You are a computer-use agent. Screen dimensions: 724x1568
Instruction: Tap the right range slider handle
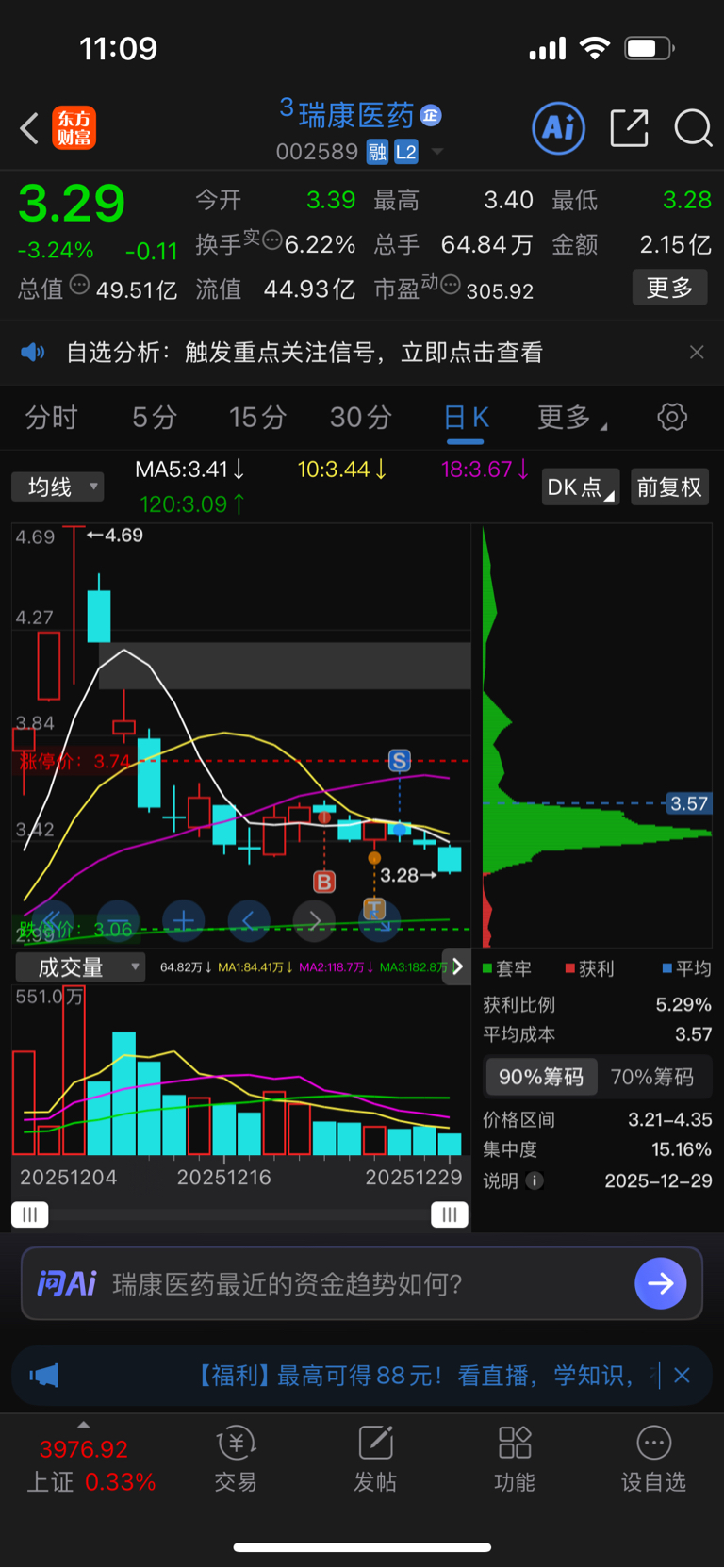tap(450, 1214)
